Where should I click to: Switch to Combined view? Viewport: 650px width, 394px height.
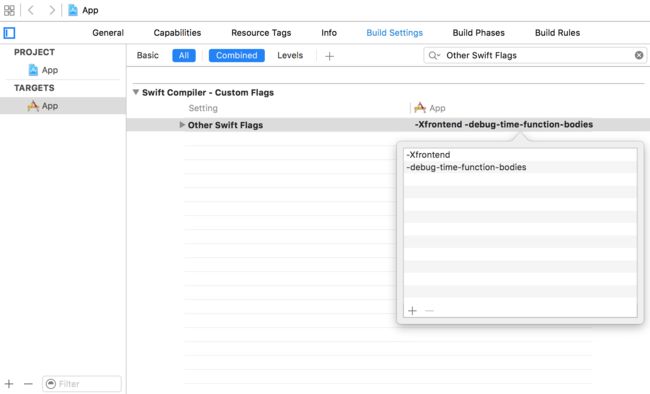[237, 56]
